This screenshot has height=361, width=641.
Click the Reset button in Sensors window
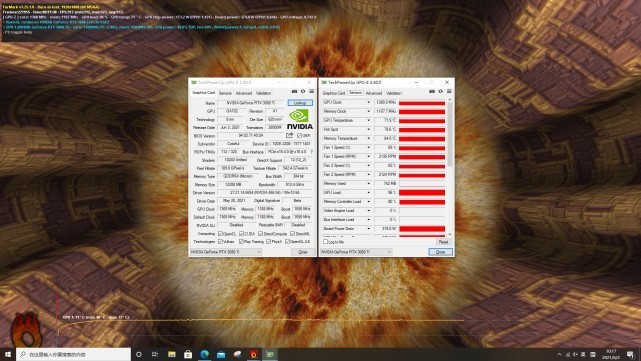pyautogui.click(x=443, y=242)
